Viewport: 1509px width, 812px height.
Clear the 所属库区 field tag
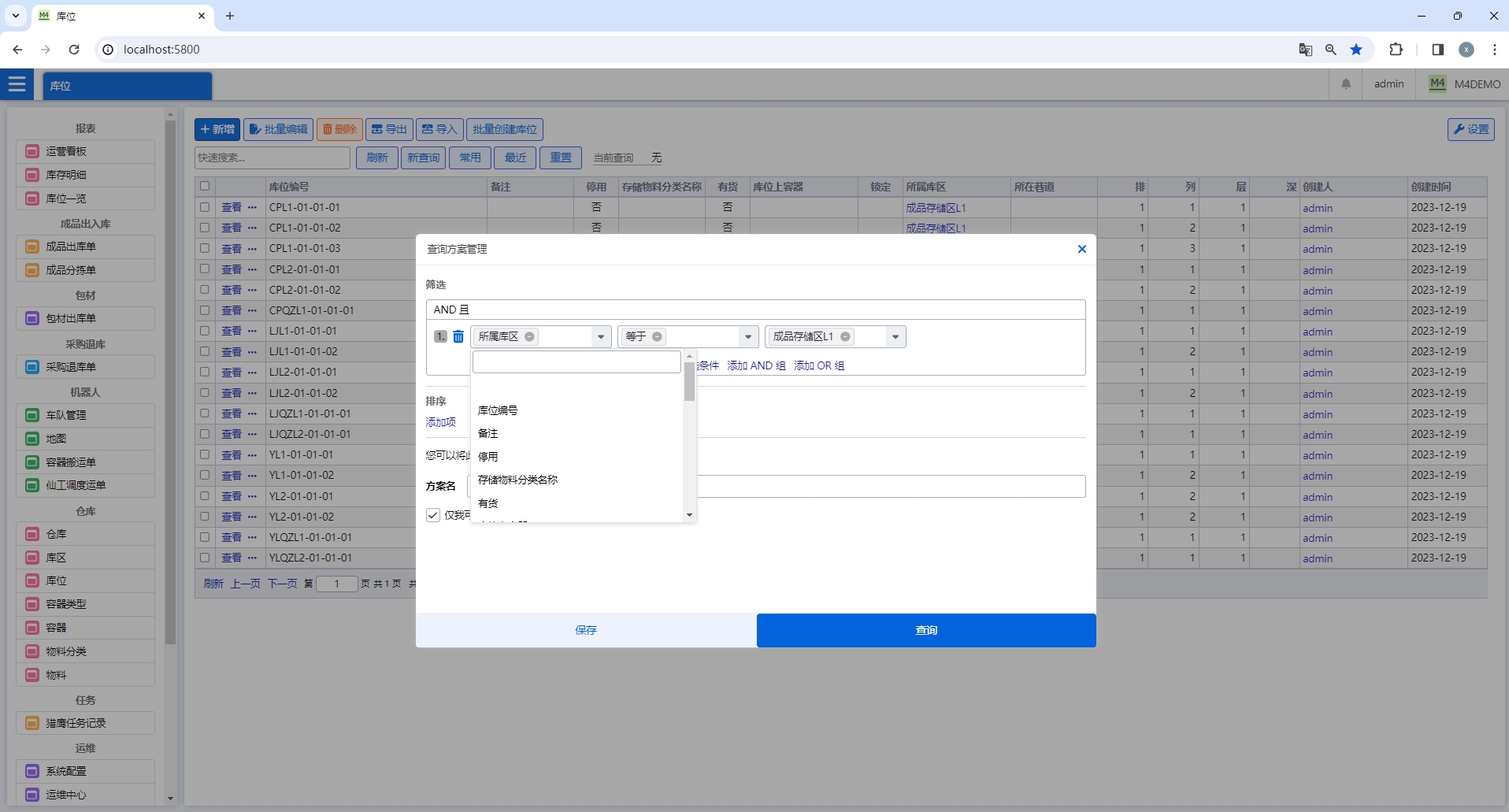[530, 337]
